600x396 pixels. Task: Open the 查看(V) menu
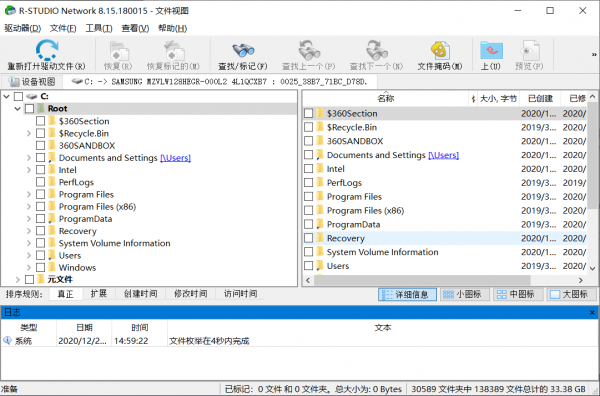(x=135, y=28)
